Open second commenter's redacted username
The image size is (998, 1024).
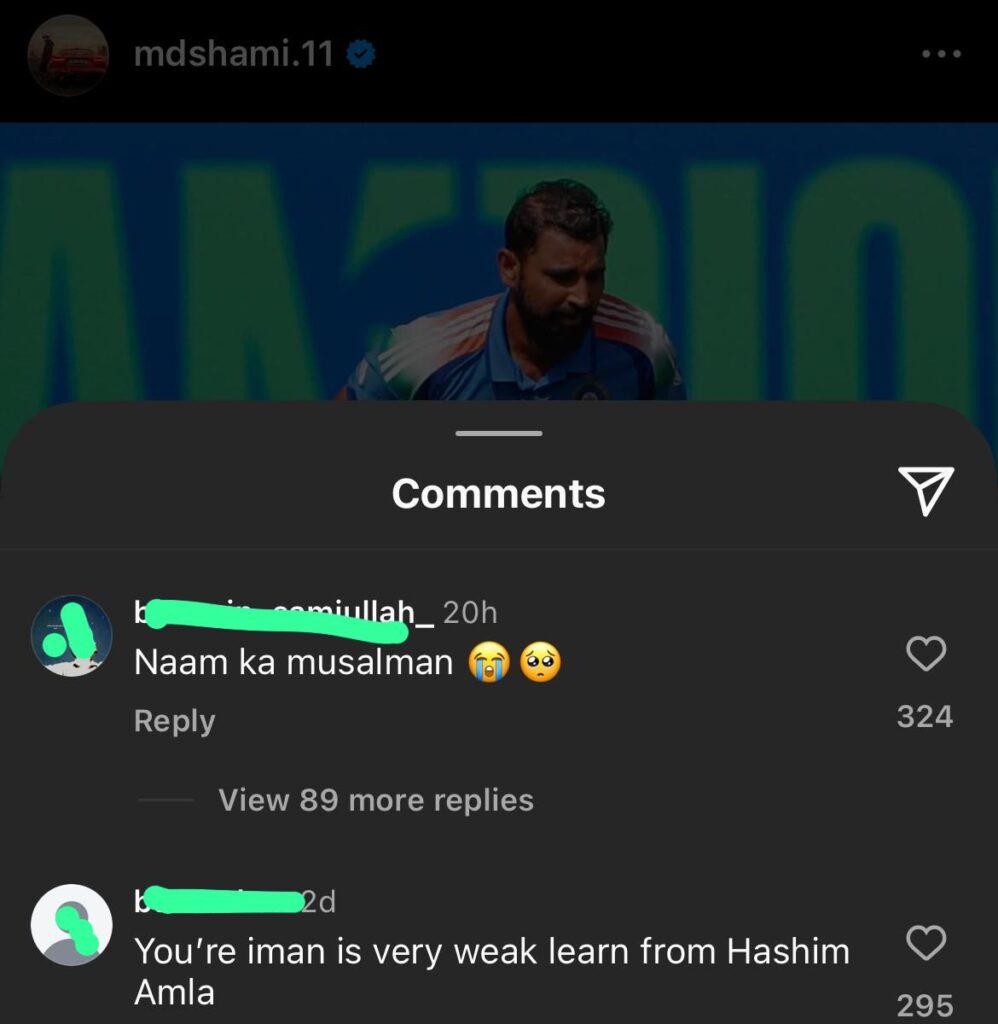[x=217, y=901]
